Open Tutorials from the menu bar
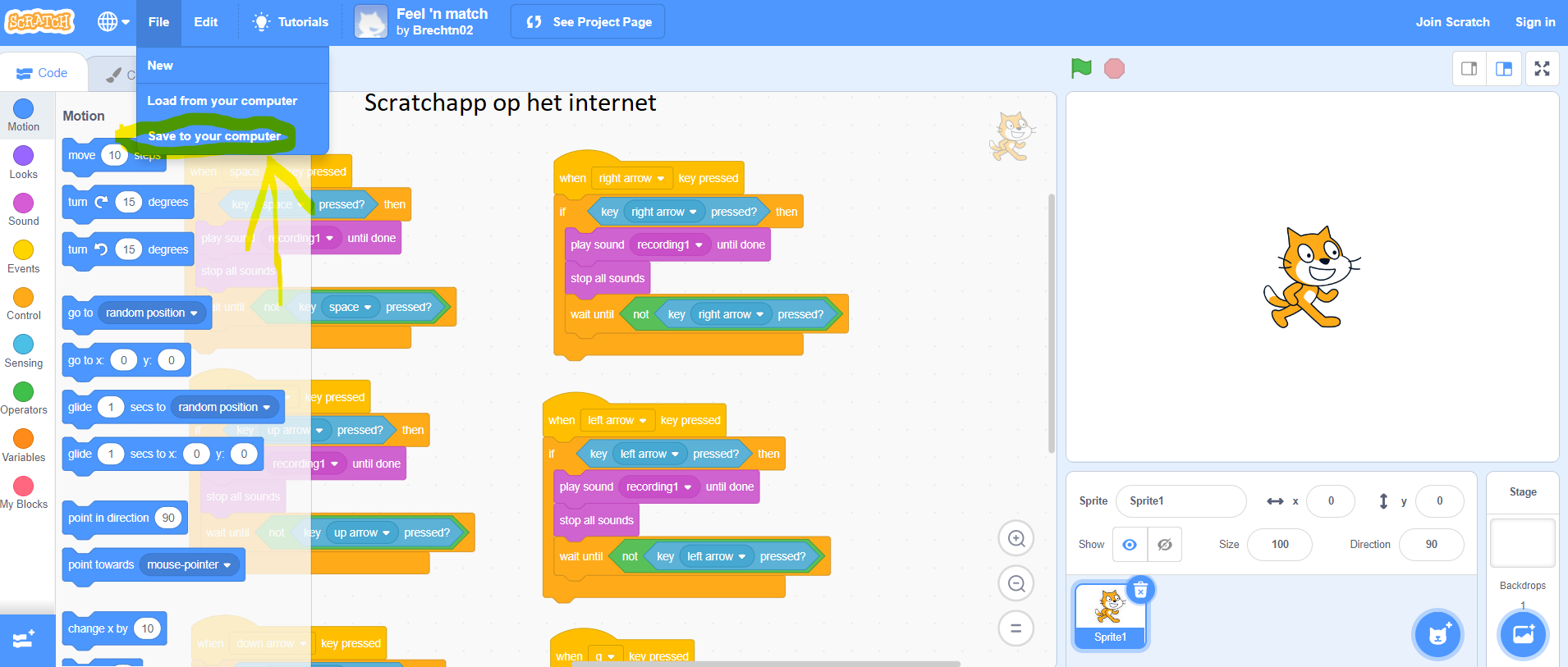The image size is (1568, 667). coord(291,22)
